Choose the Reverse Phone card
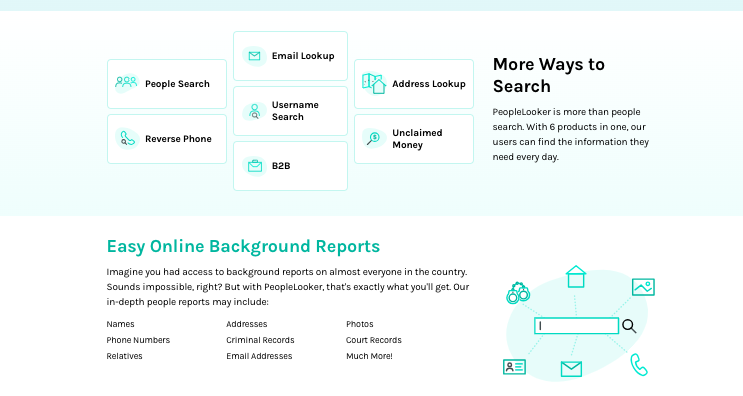 click(x=167, y=139)
